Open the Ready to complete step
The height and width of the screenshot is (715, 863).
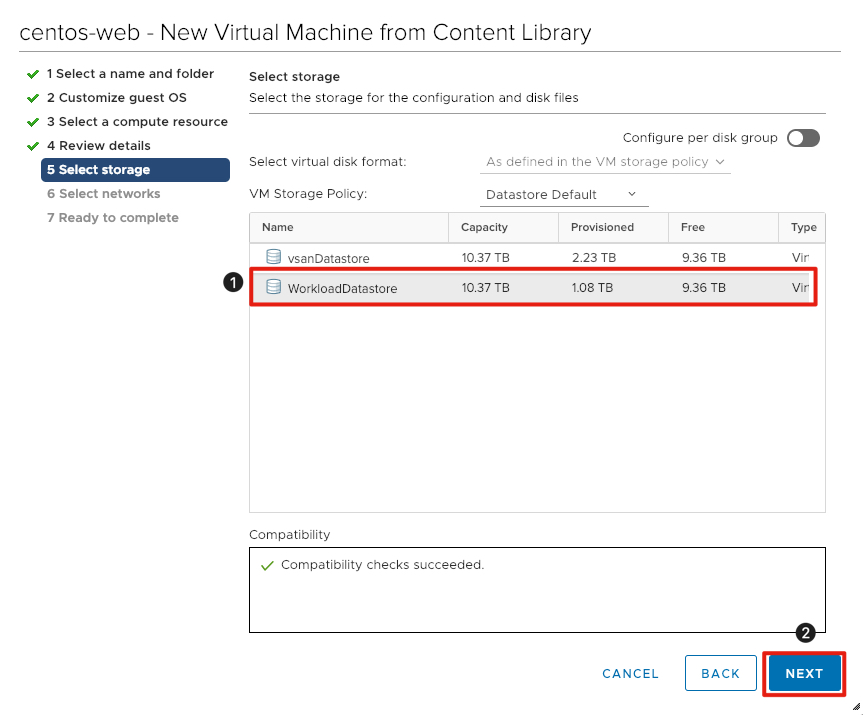[x=113, y=217]
